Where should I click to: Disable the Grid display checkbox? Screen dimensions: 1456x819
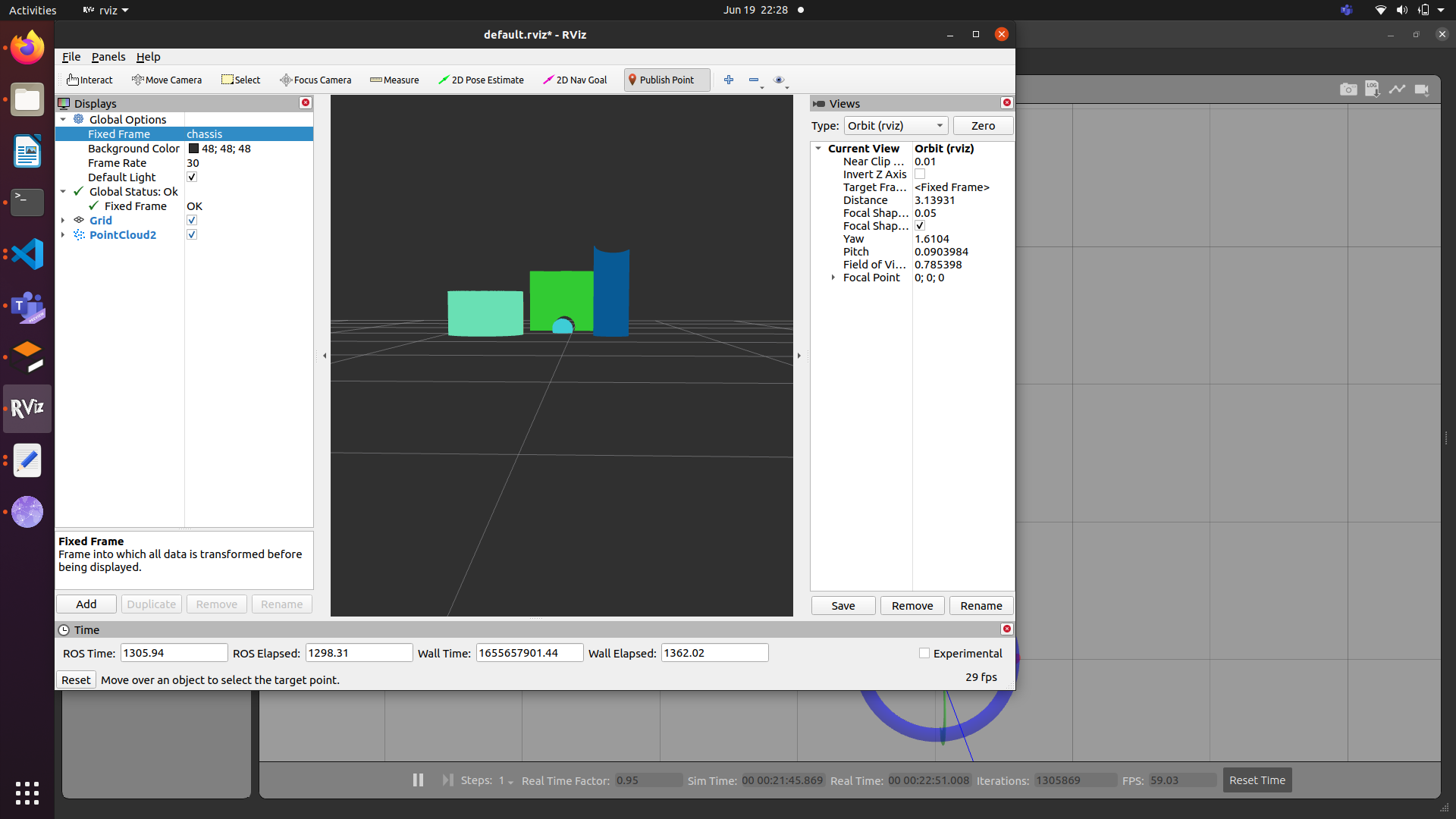tap(192, 220)
